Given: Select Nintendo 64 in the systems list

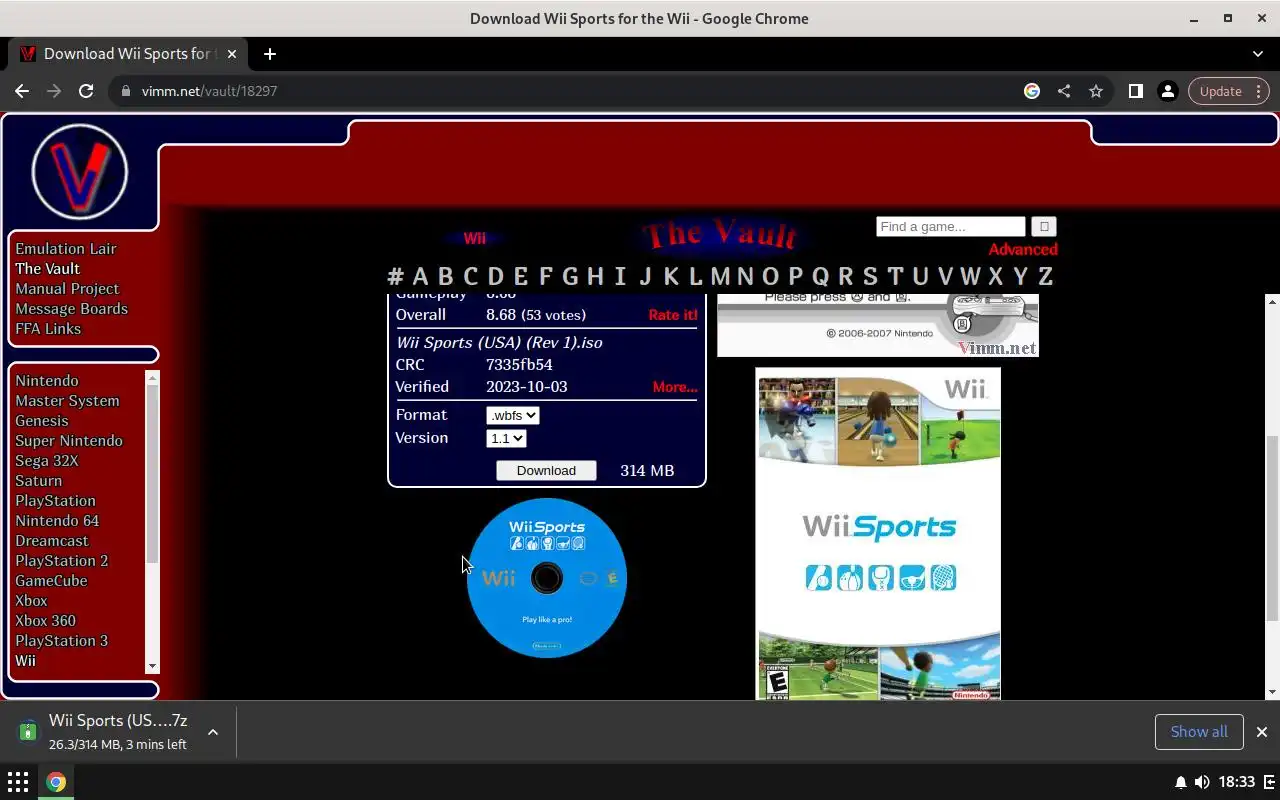Looking at the screenshot, I should coord(57,521).
